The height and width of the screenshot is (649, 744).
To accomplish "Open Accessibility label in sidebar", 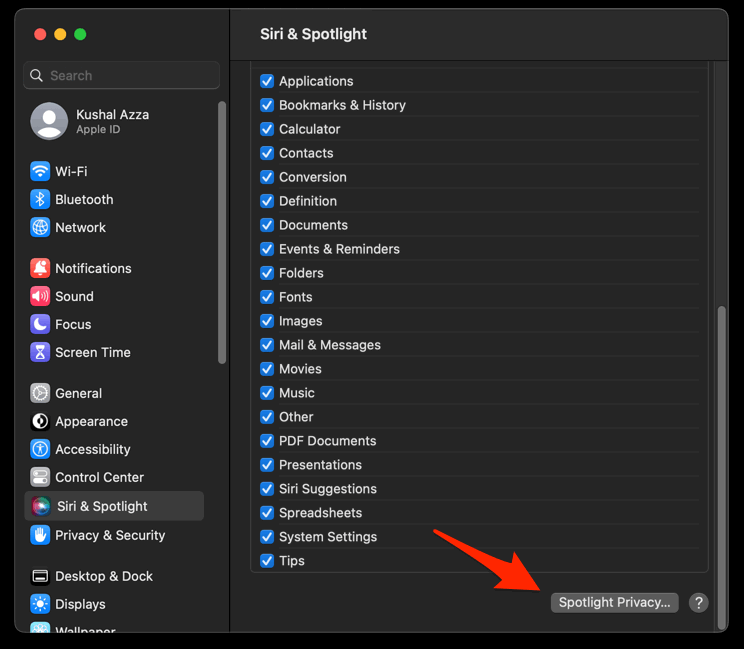I will coord(93,449).
